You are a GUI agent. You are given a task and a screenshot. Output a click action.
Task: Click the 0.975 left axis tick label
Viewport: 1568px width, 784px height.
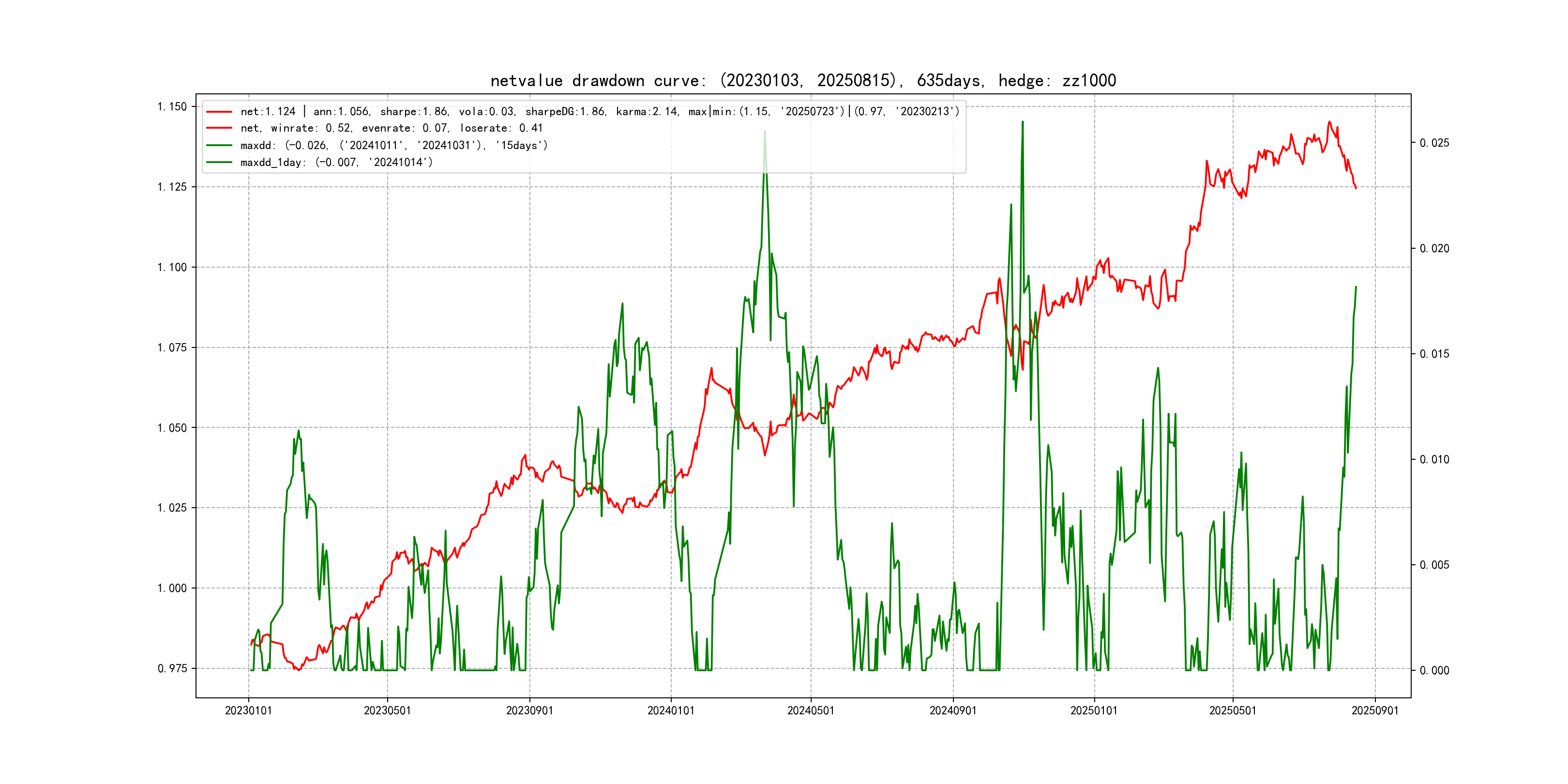point(172,668)
